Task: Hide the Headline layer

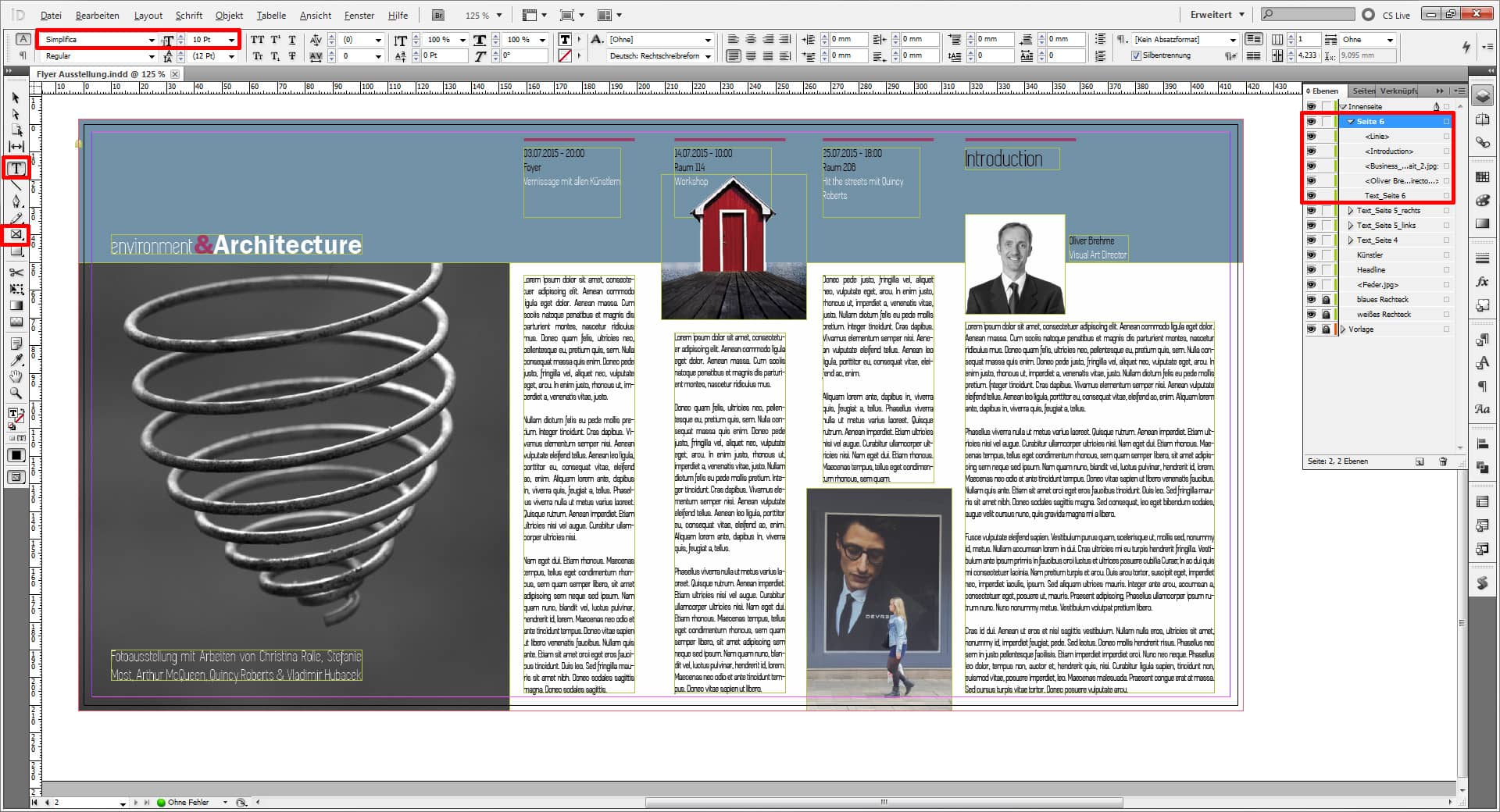Action: [1311, 270]
